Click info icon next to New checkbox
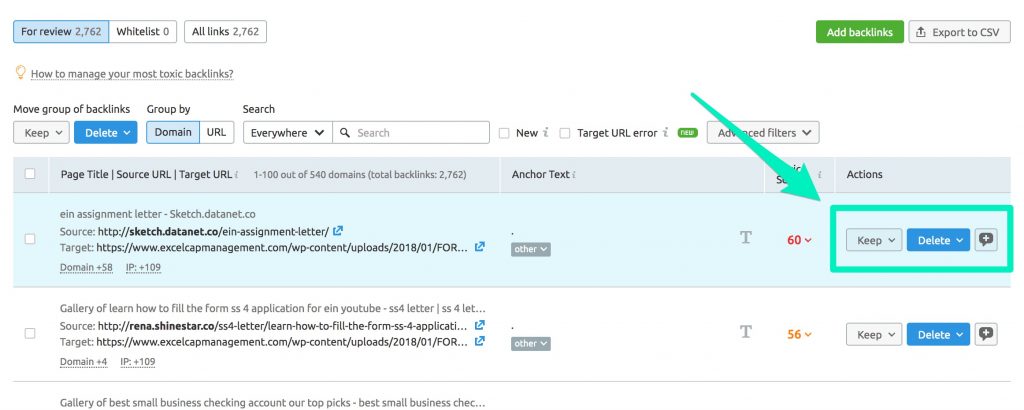This screenshot has width=1024, height=410. (x=545, y=133)
